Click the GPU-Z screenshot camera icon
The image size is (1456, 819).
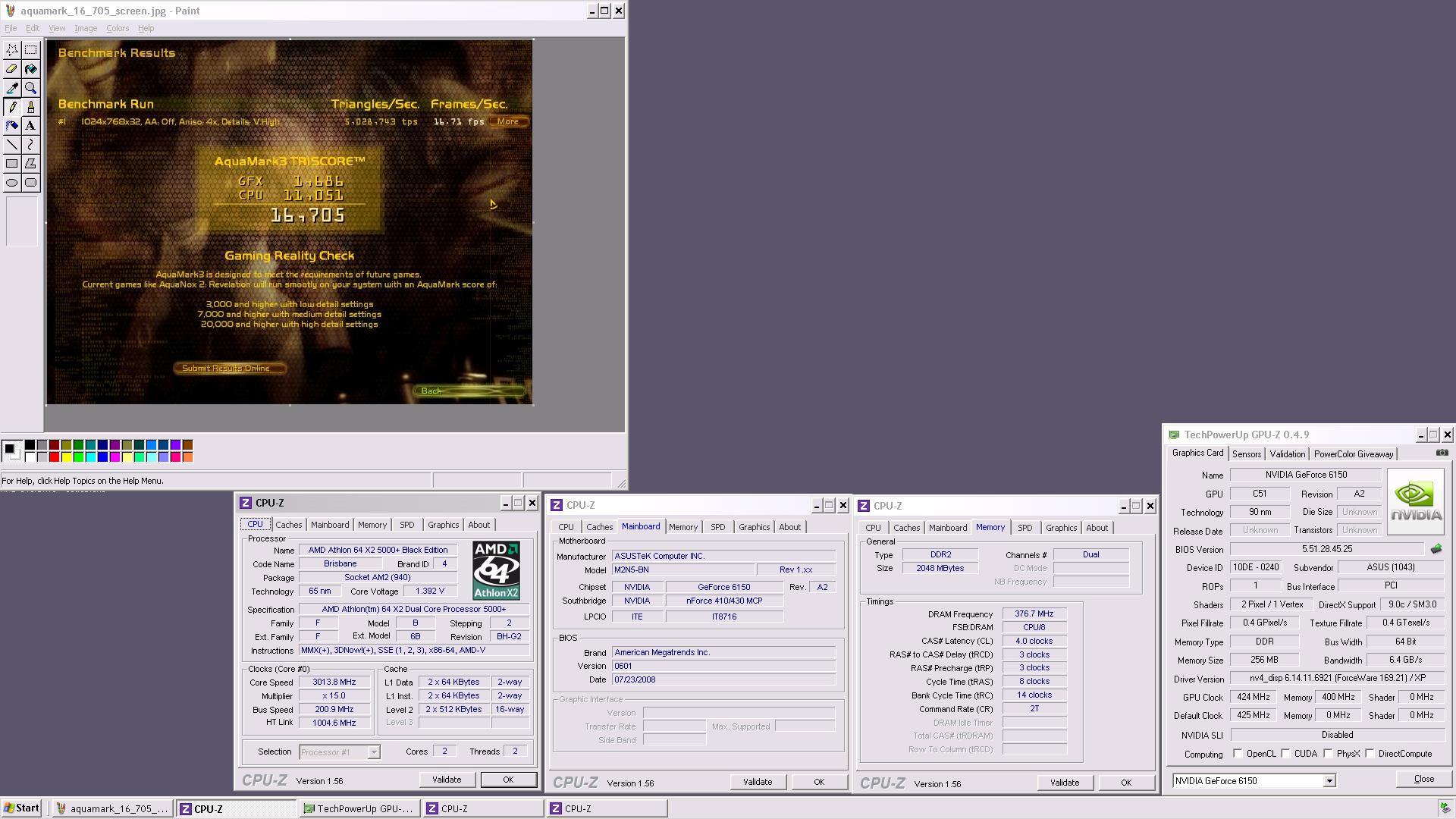(x=1442, y=453)
